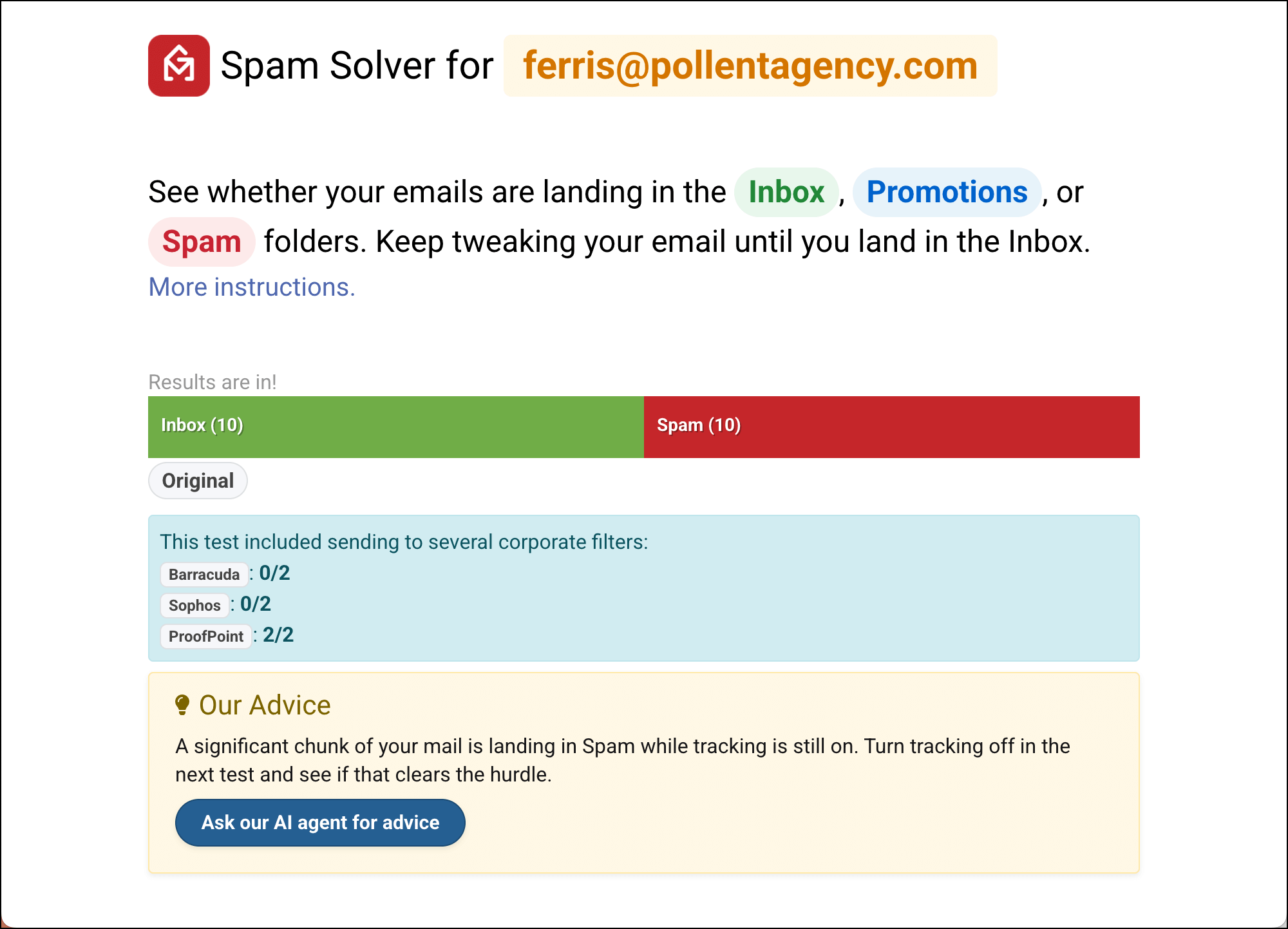Click the Results are in! status text
Screen dimensions: 1288x929
[213, 382]
